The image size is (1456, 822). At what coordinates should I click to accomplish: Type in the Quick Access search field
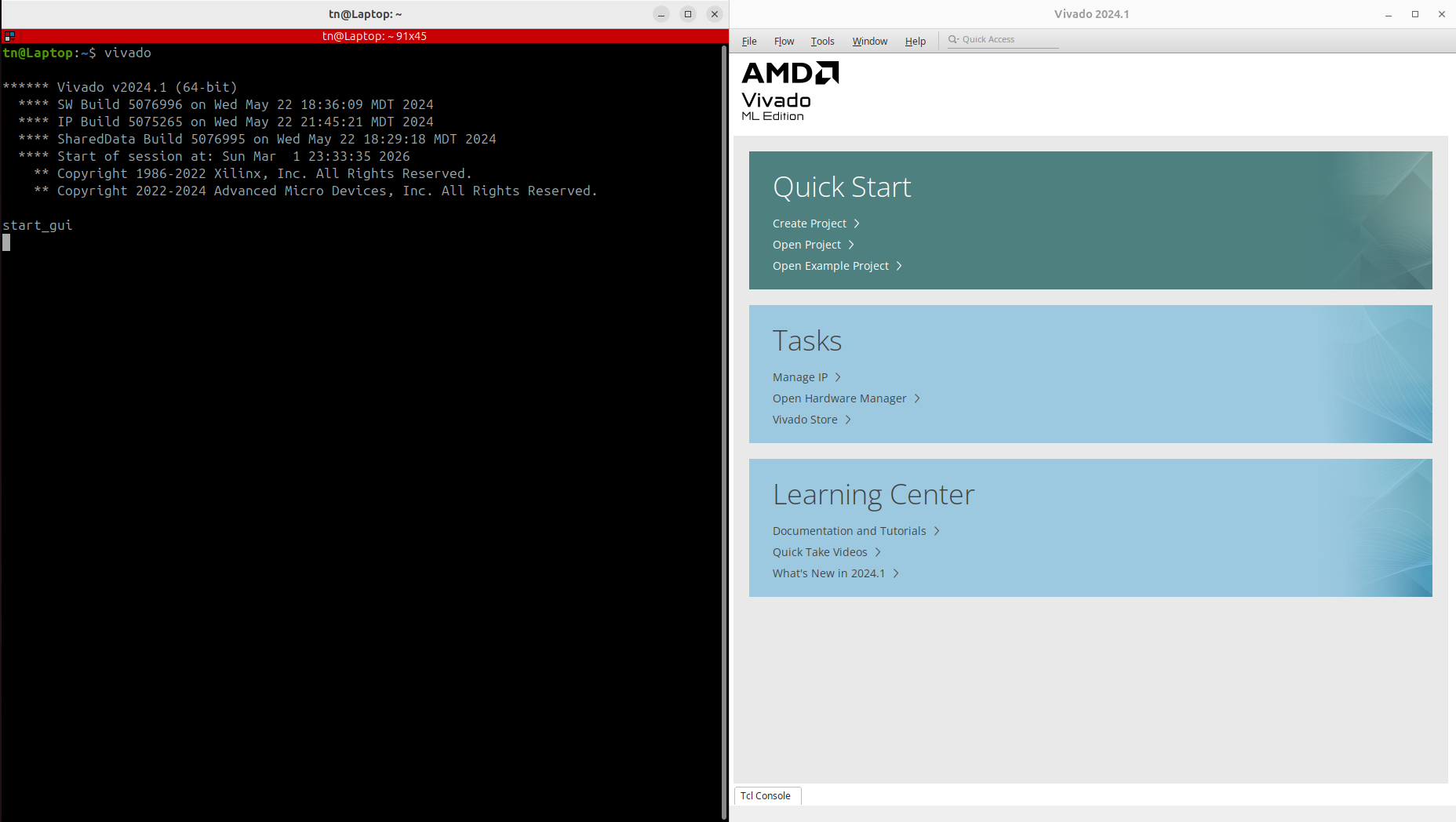tap(1008, 39)
